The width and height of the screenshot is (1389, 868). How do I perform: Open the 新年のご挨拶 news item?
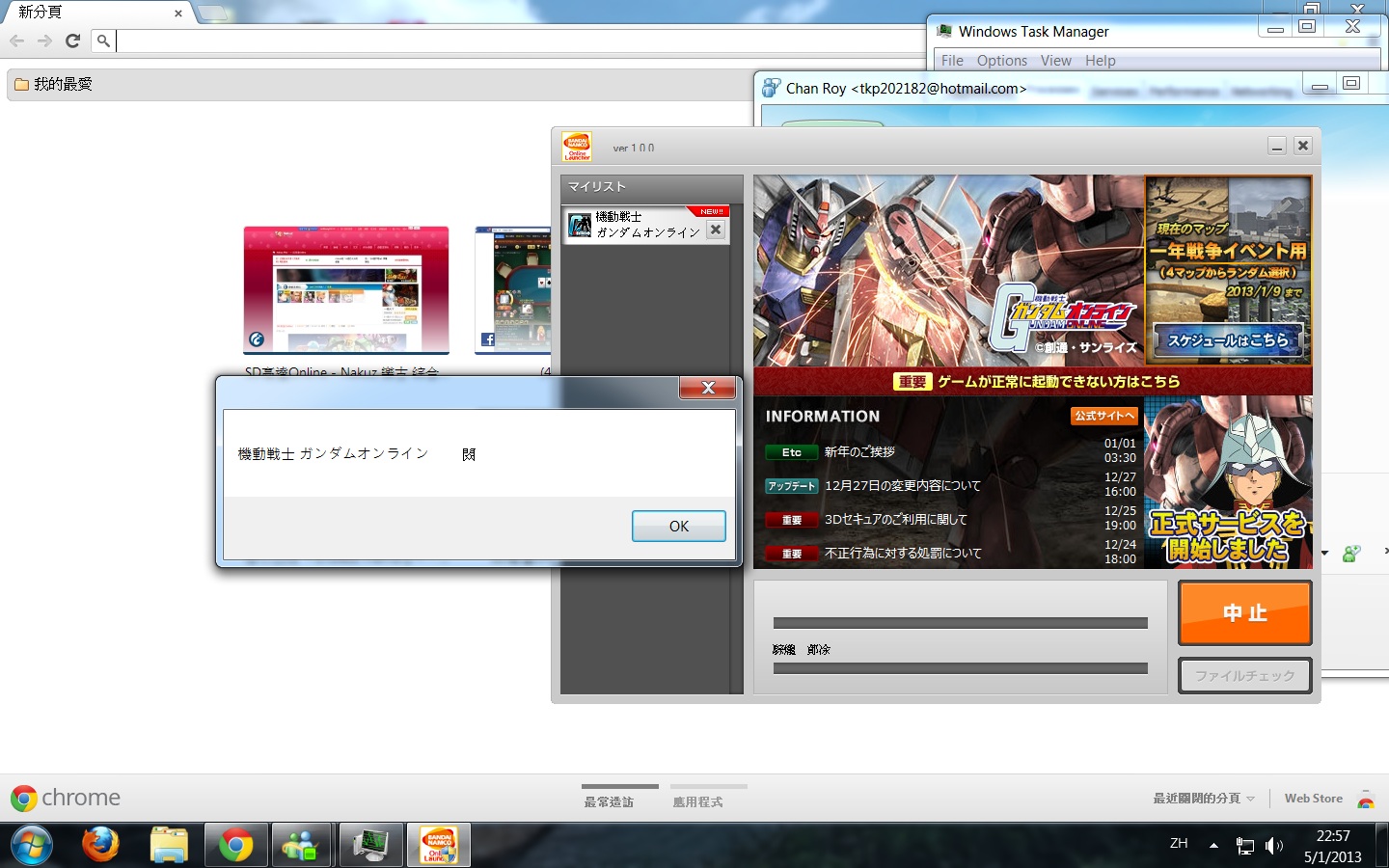(x=859, y=451)
